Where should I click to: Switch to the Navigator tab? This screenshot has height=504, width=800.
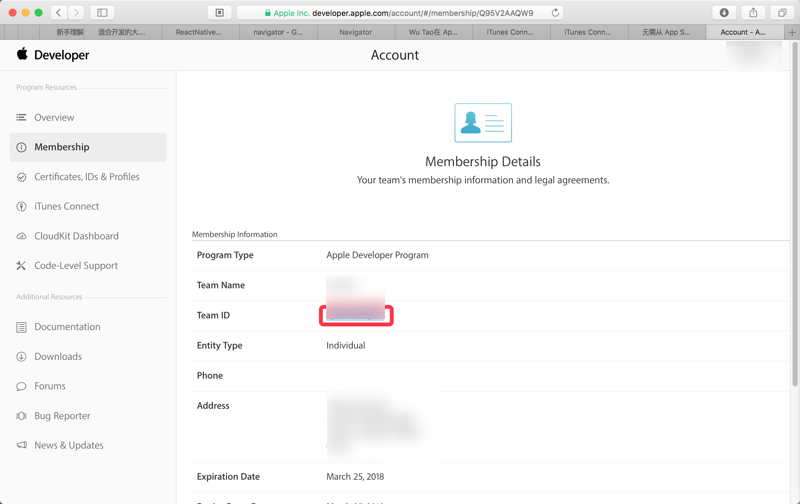click(356, 32)
